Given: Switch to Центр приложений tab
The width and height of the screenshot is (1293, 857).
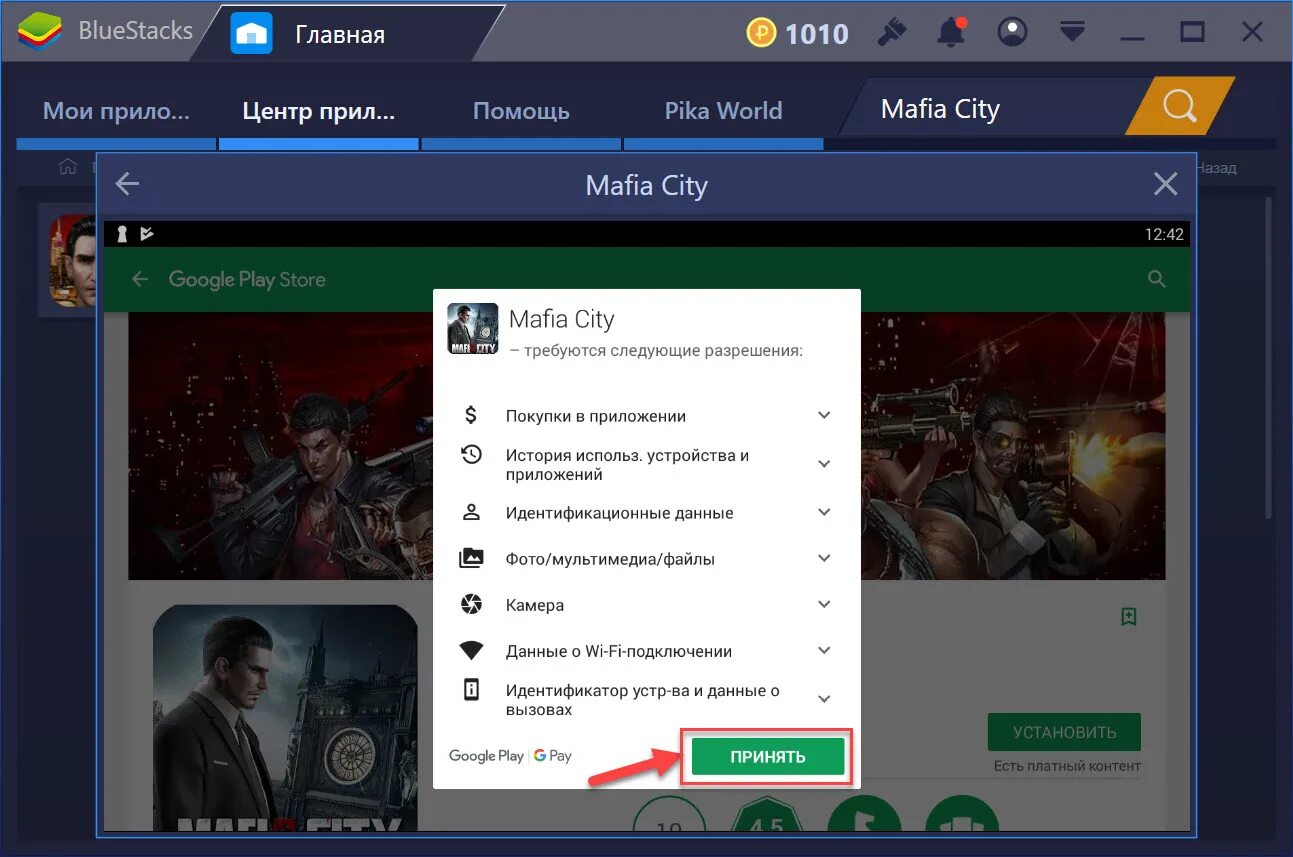Looking at the screenshot, I should tap(319, 111).
